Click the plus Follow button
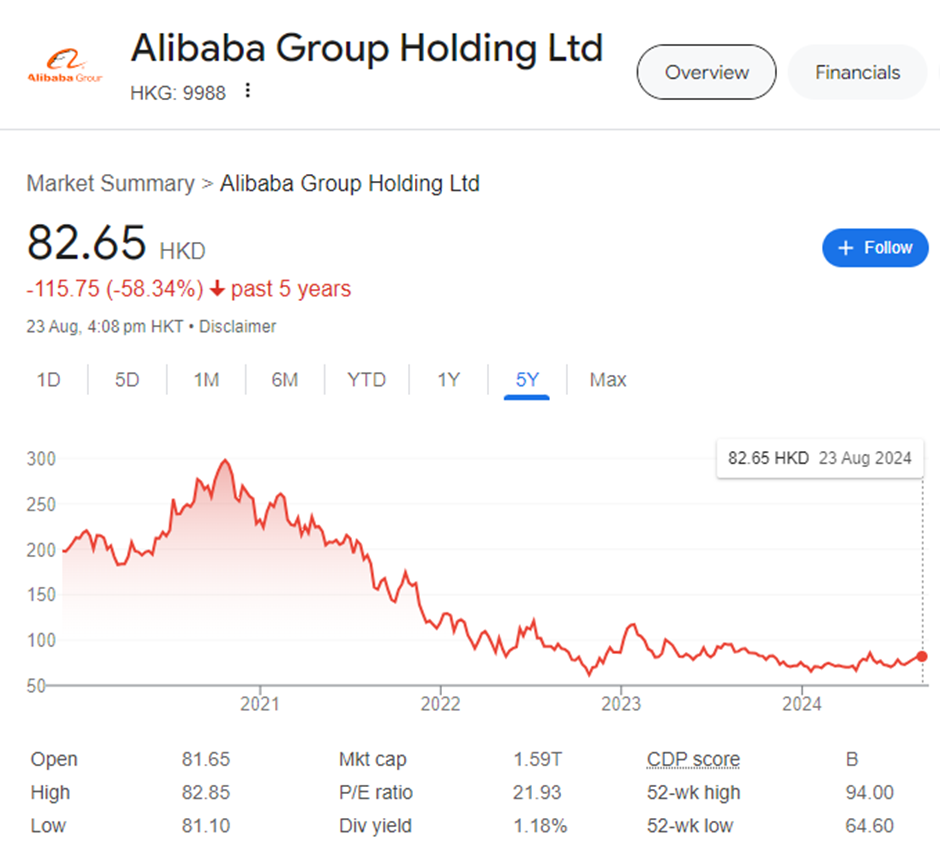The image size is (940, 842). coord(875,248)
